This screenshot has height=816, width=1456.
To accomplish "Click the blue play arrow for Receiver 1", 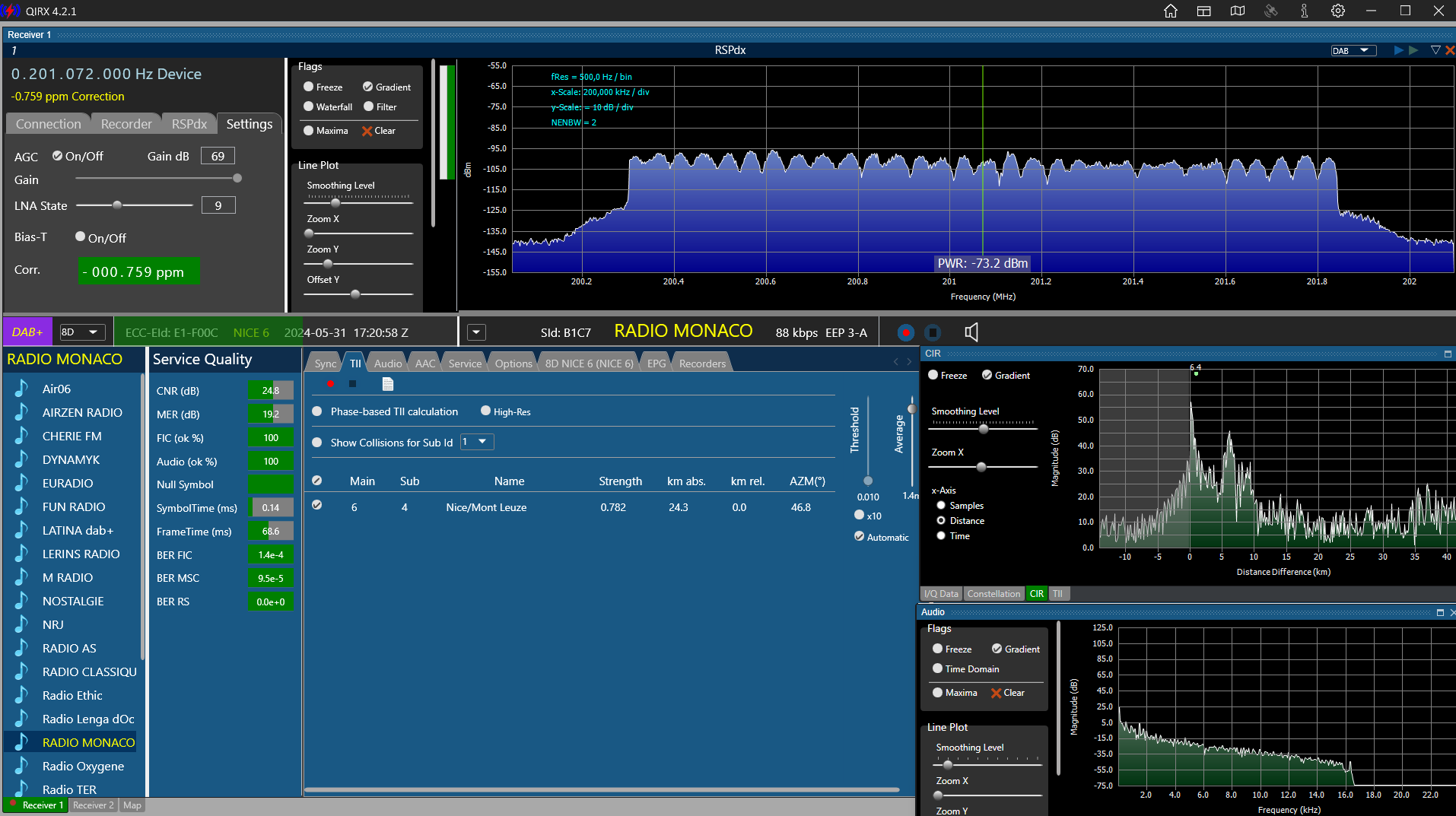I will pyautogui.click(x=1398, y=50).
